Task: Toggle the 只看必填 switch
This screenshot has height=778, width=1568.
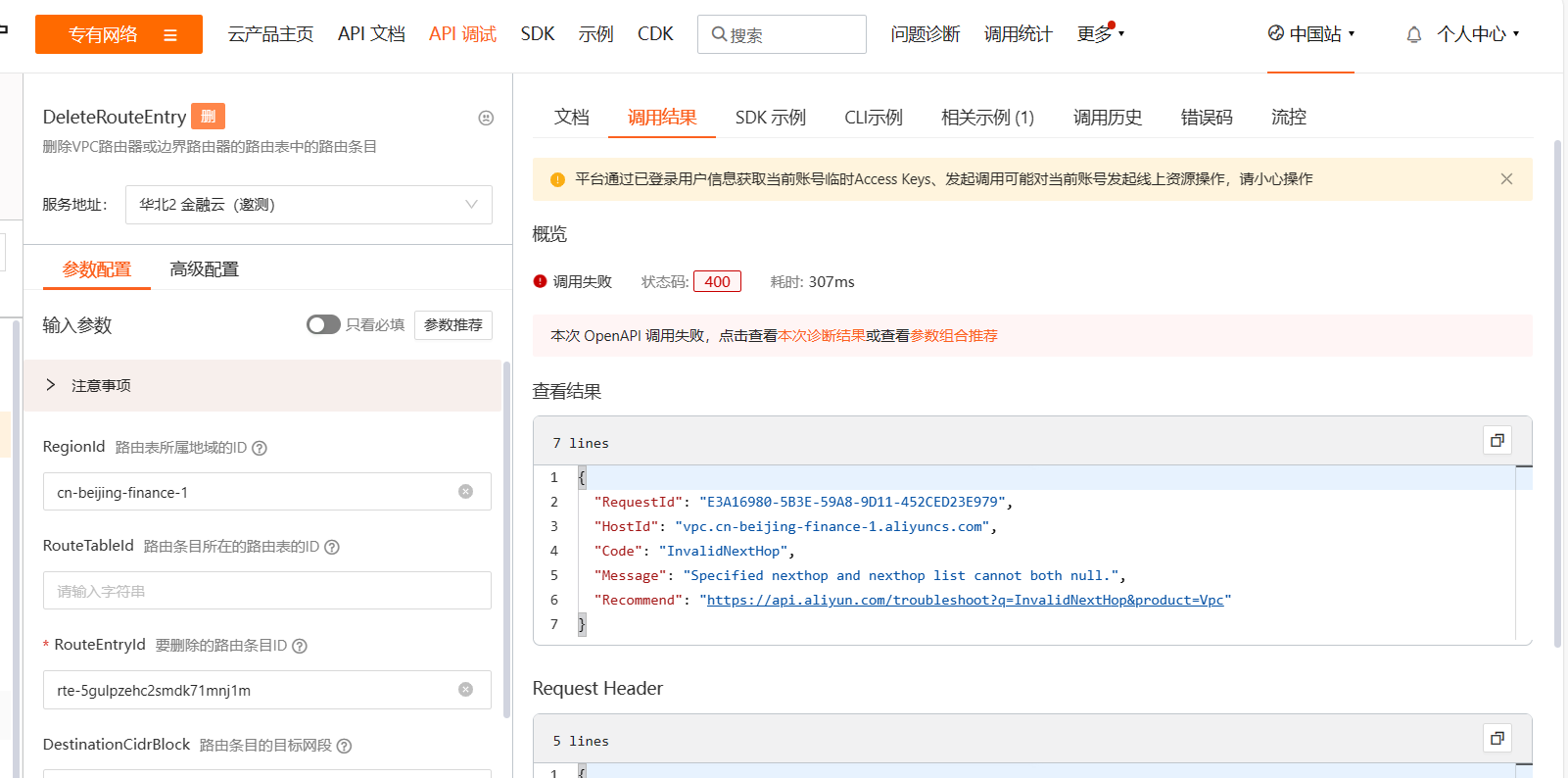Action: point(323,324)
